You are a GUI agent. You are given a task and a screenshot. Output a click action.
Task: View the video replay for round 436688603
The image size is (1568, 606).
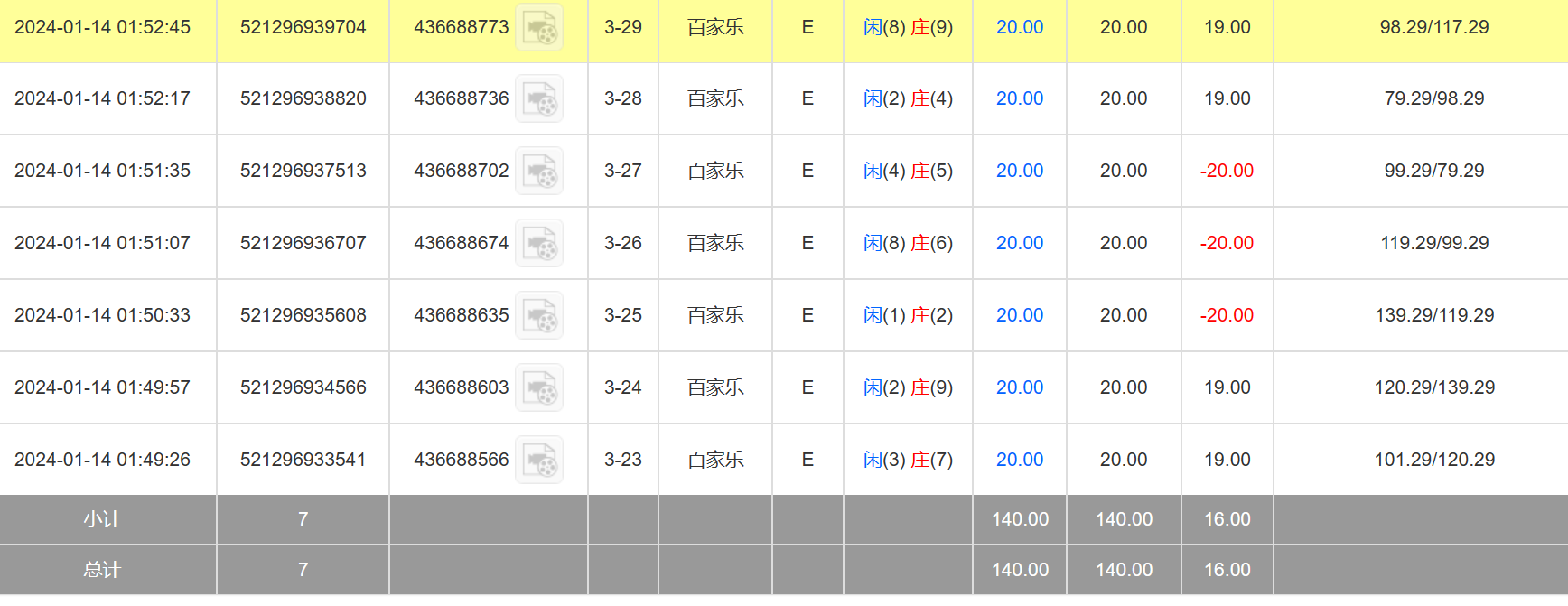(539, 387)
